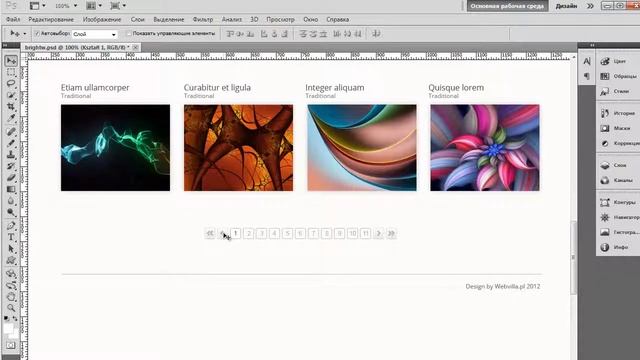Select the Quick Selection tool

tap(11, 96)
